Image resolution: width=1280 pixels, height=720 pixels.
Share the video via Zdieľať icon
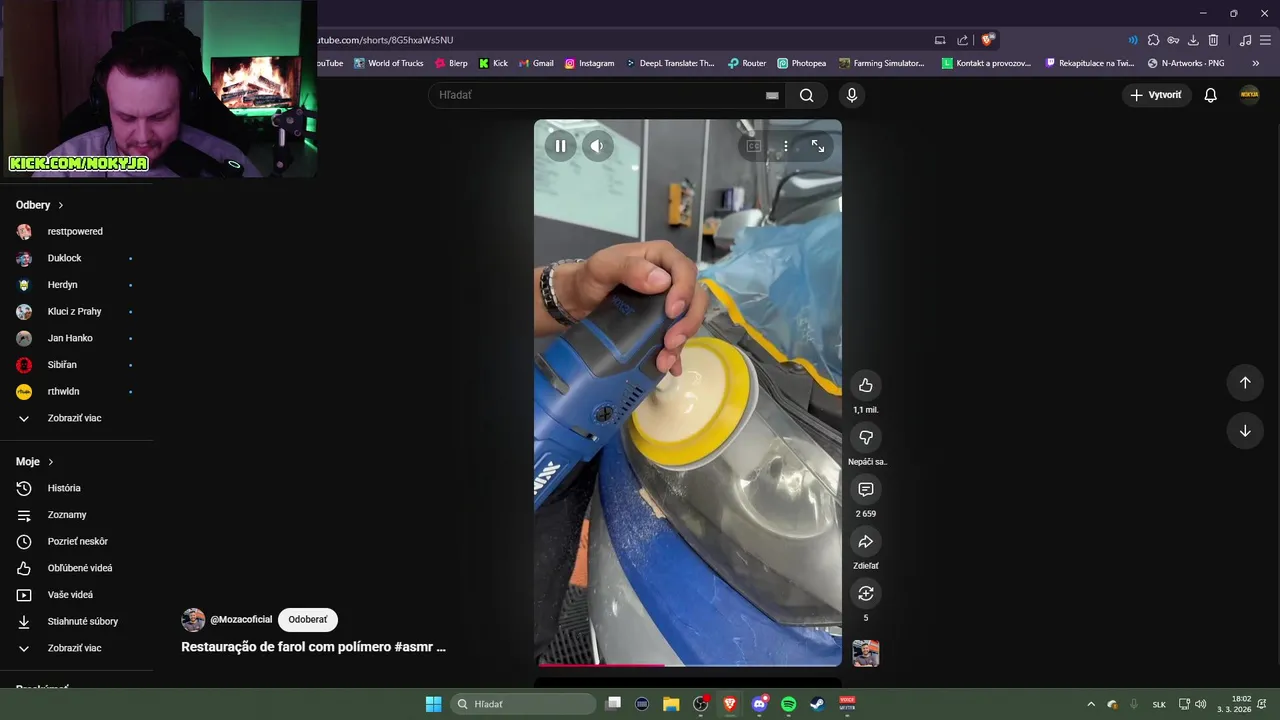point(866,541)
